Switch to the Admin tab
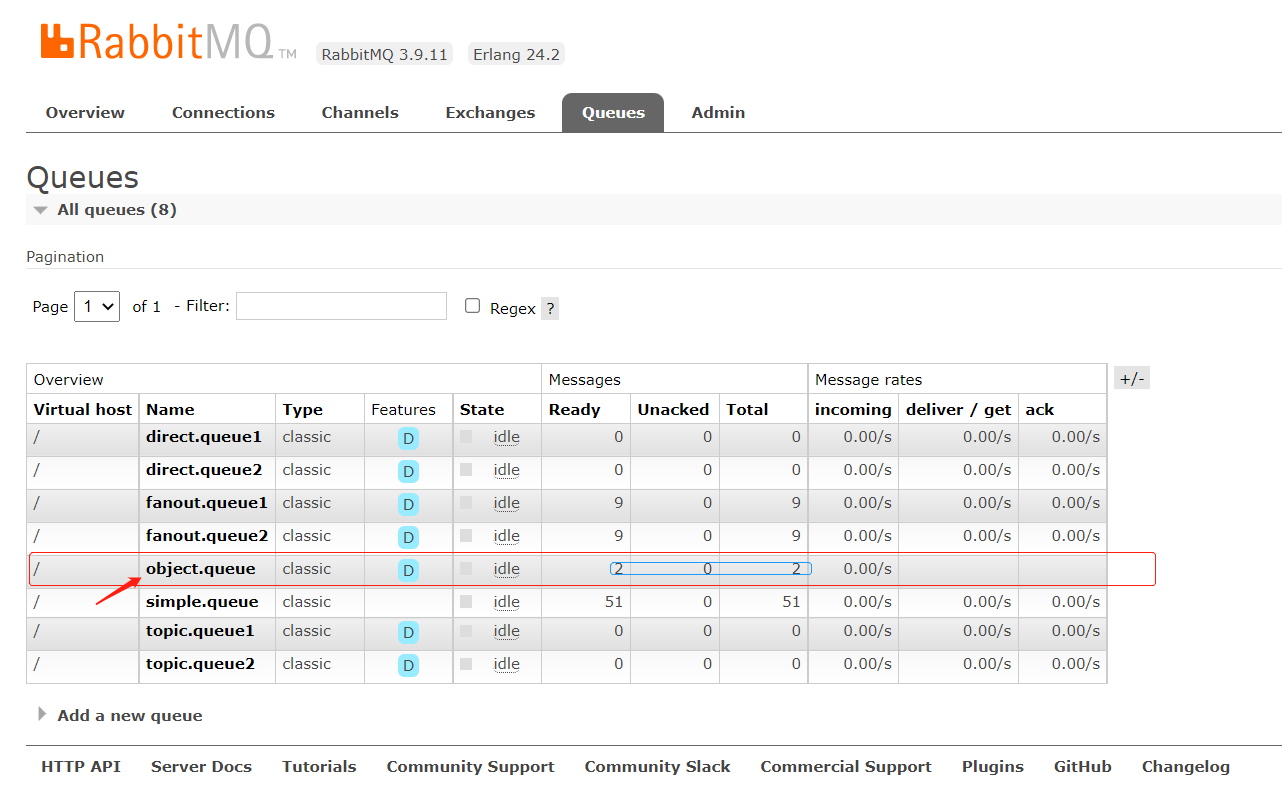1282x797 pixels. click(718, 113)
